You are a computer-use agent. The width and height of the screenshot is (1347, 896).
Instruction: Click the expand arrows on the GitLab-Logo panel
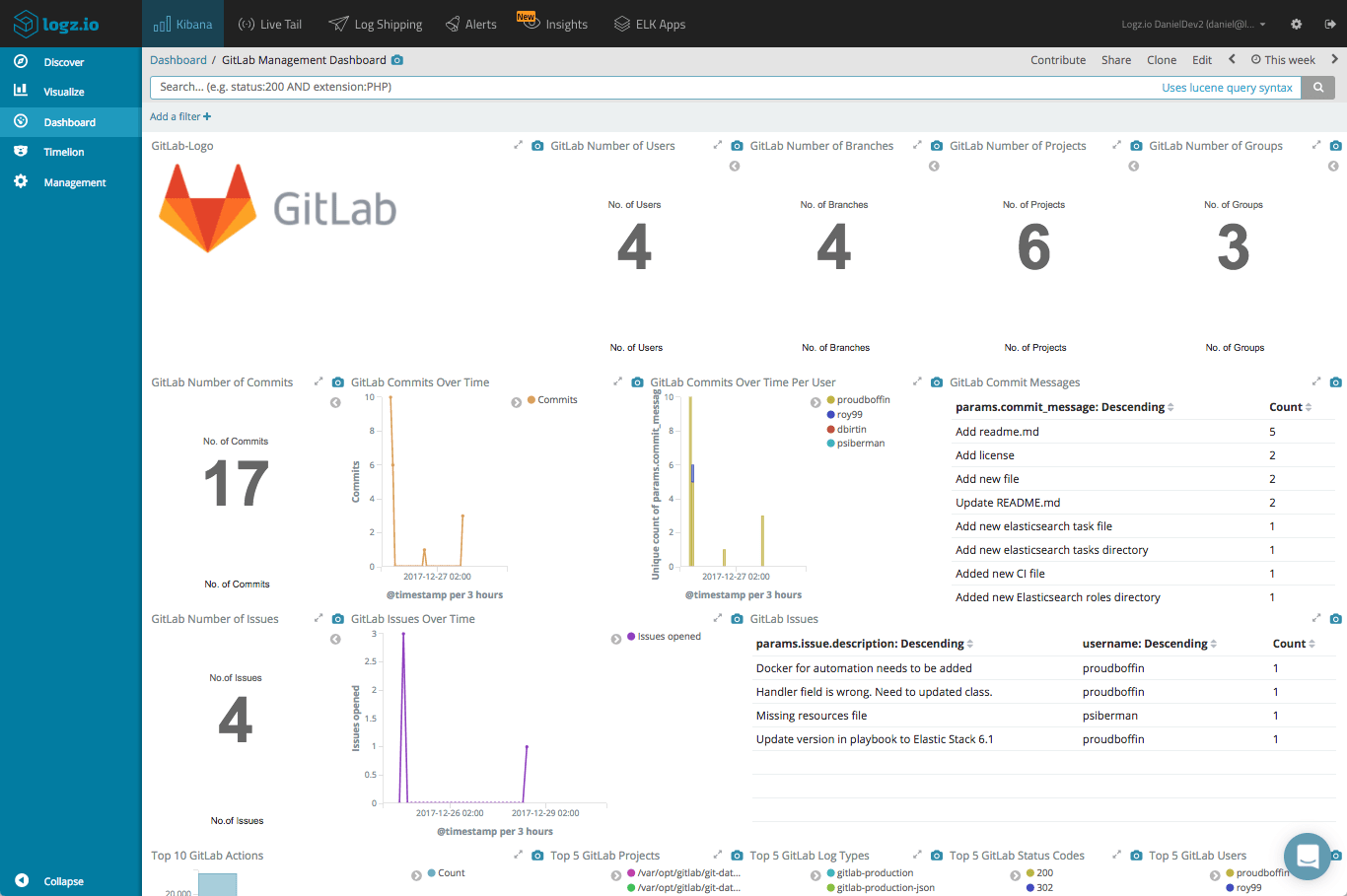pos(518,144)
